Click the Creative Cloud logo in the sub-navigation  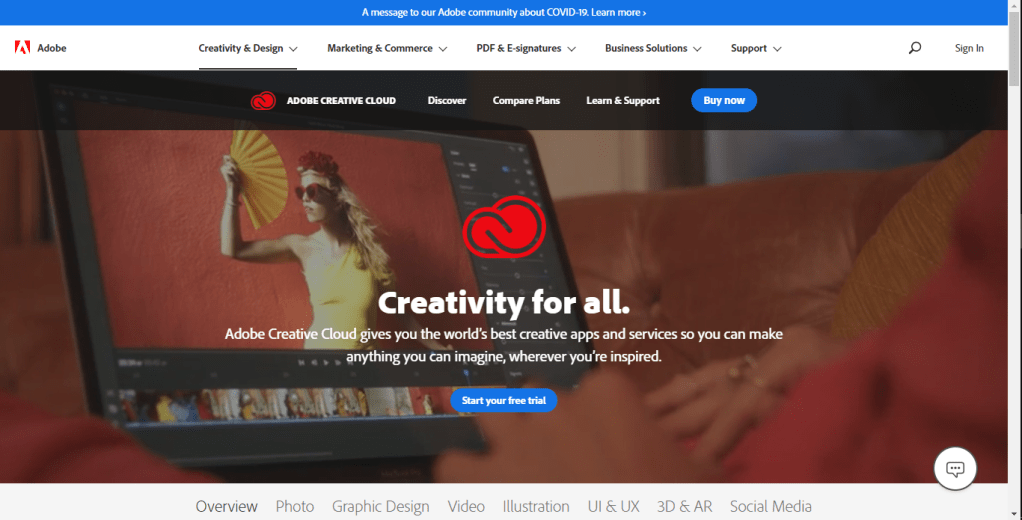coord(263,100)
